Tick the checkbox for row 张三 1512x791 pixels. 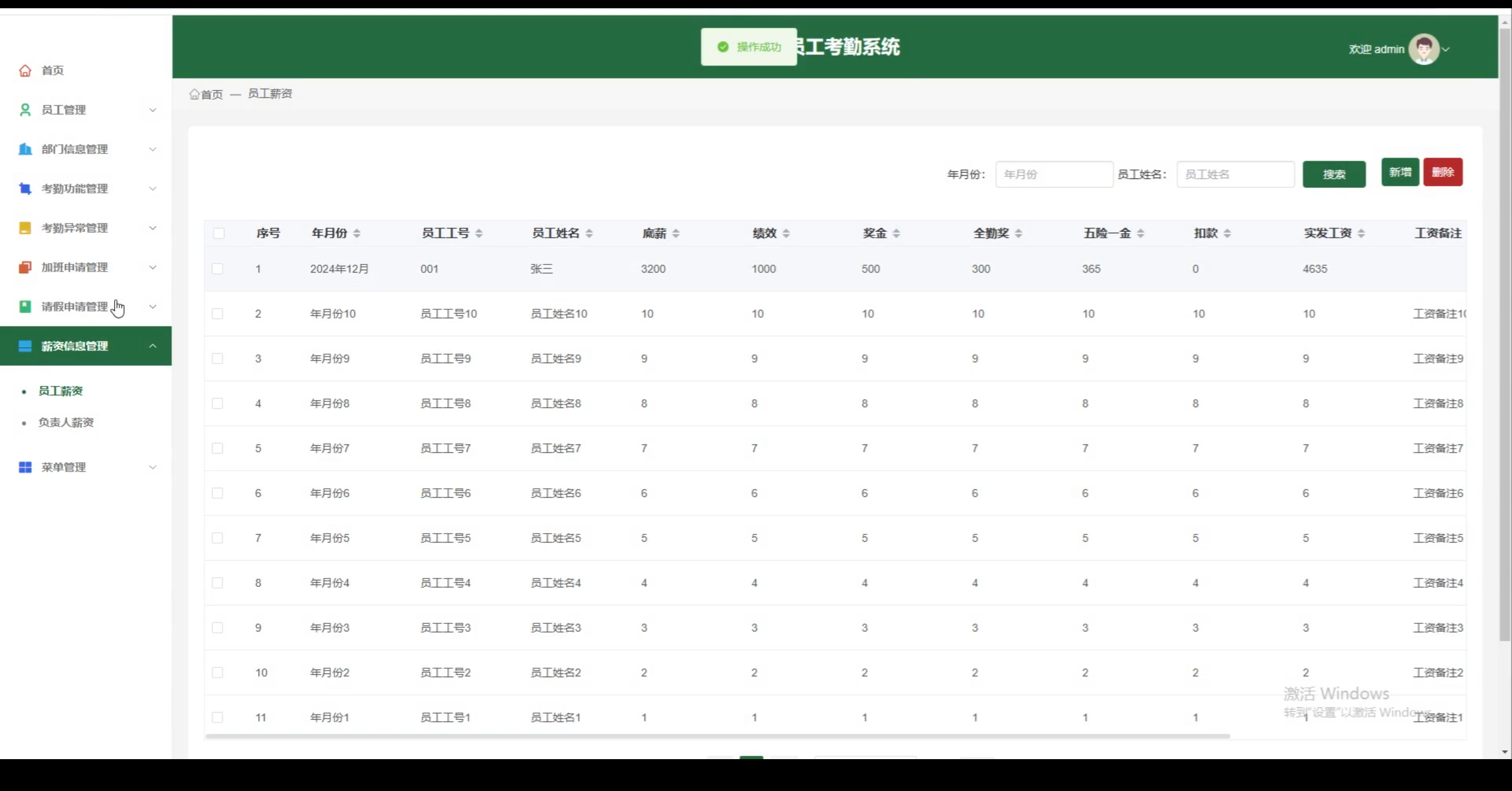(x=217, y=269)
